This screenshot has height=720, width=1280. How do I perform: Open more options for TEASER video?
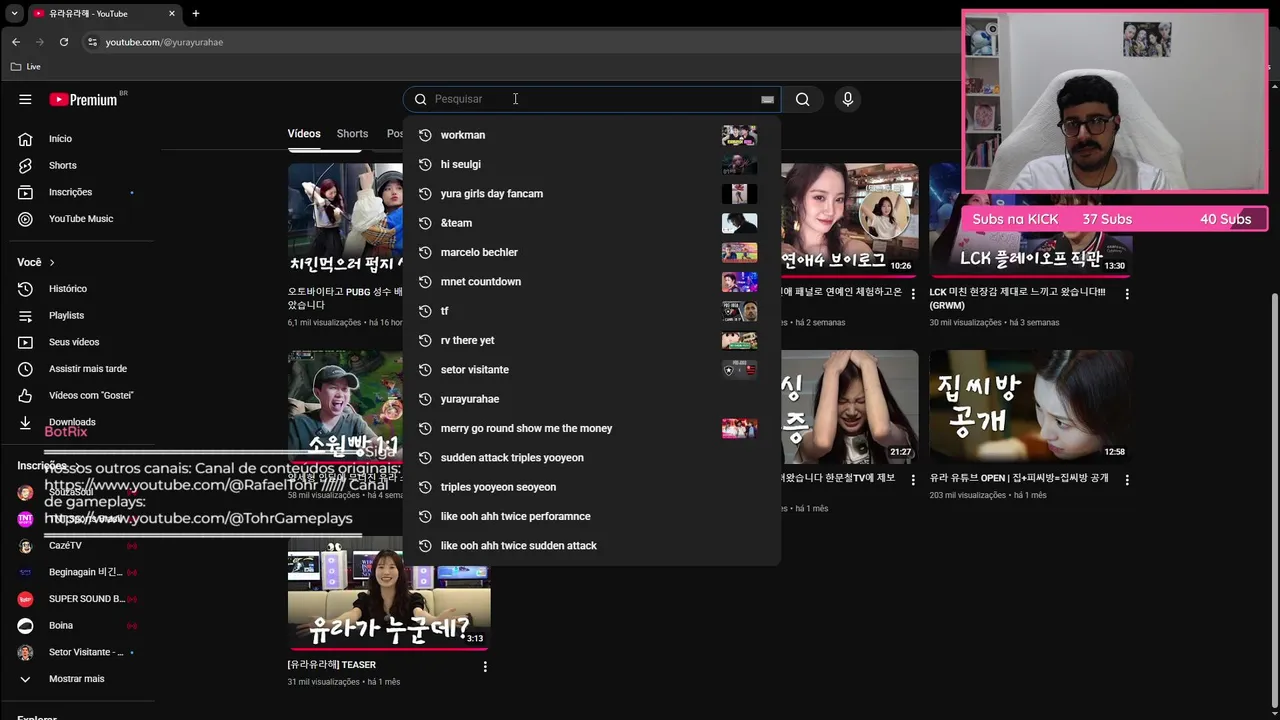point(485,666)
